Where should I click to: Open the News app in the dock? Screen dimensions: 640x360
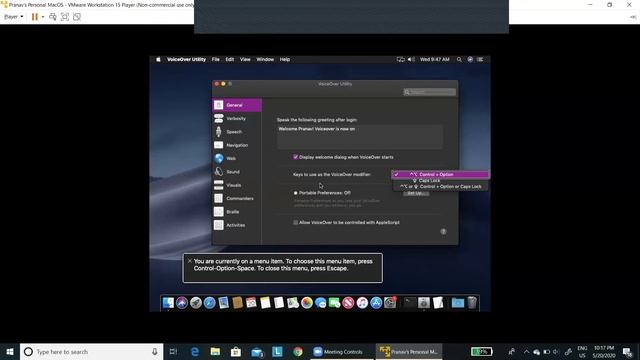tap(349, 303)
